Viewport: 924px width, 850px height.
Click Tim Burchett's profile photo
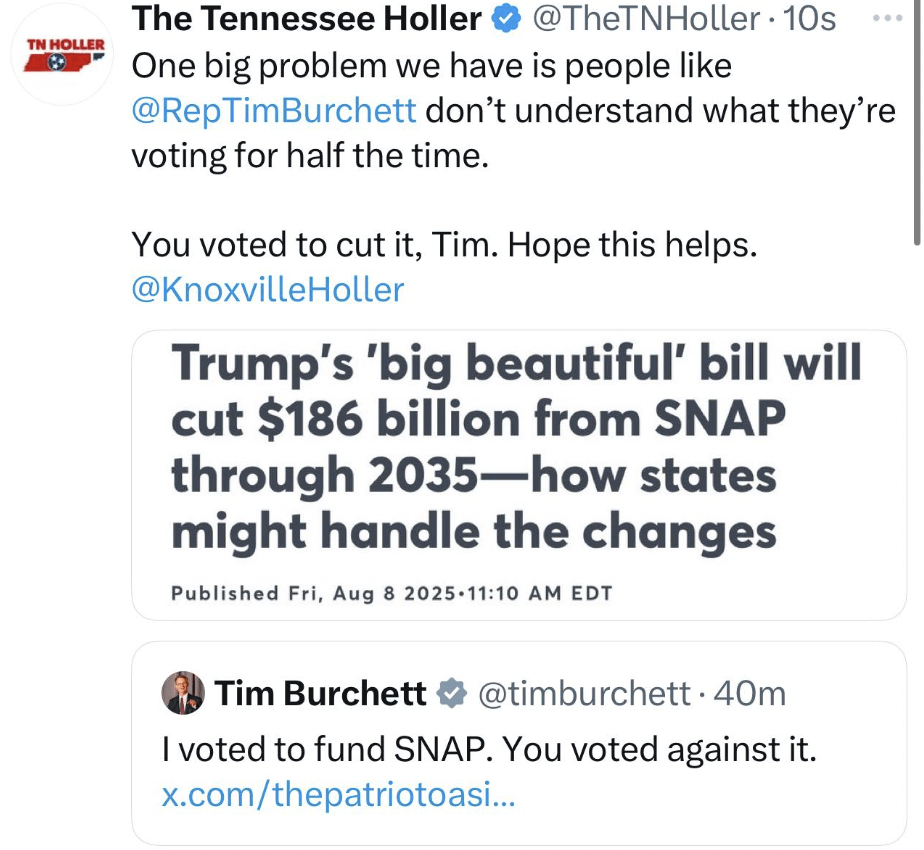(x=183, y=693)
